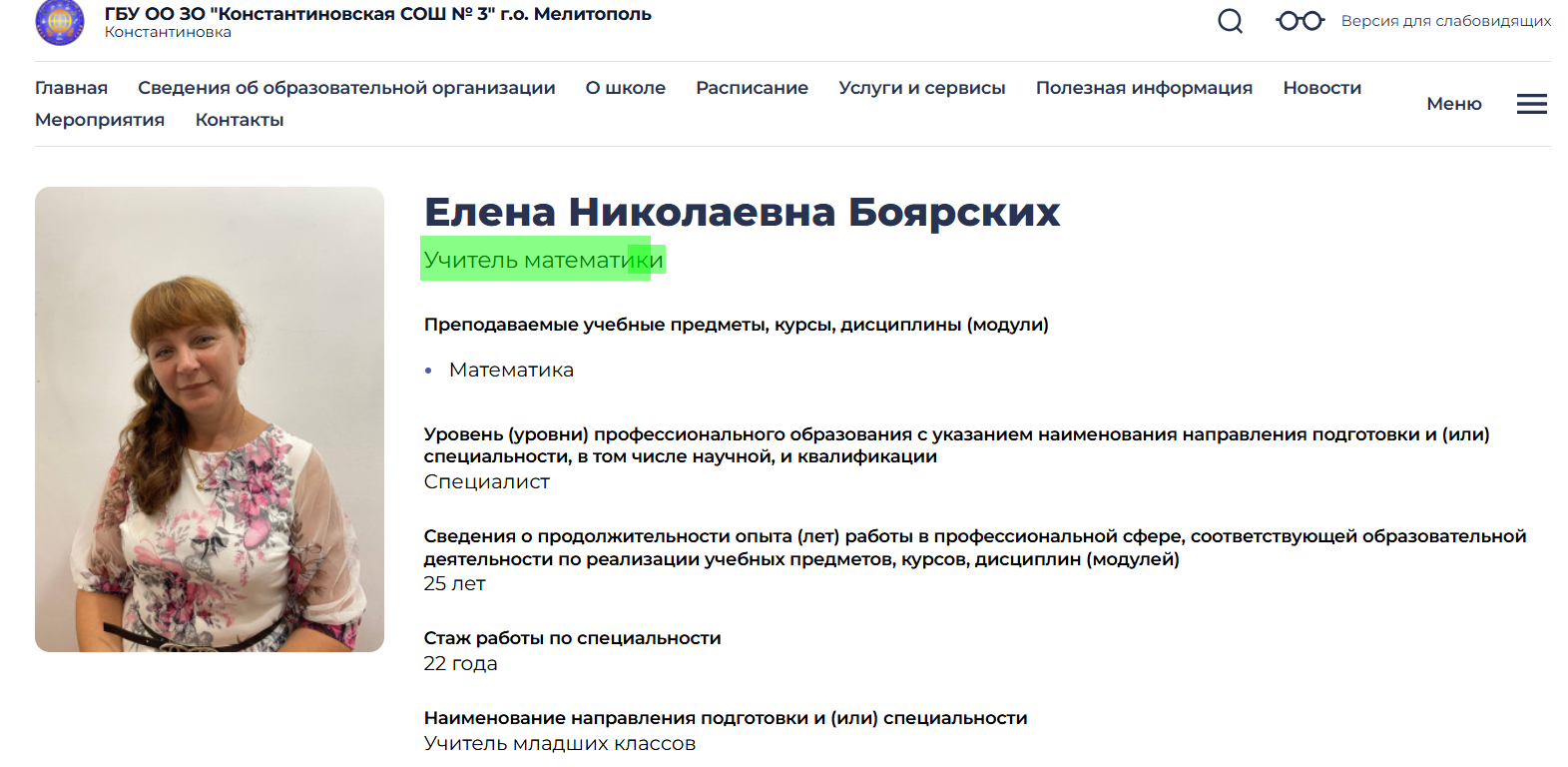This screenshot has height=767, width=1568.
Task: Open Сведения об образовательной организации menu
Action: click(x=346, y=88)
